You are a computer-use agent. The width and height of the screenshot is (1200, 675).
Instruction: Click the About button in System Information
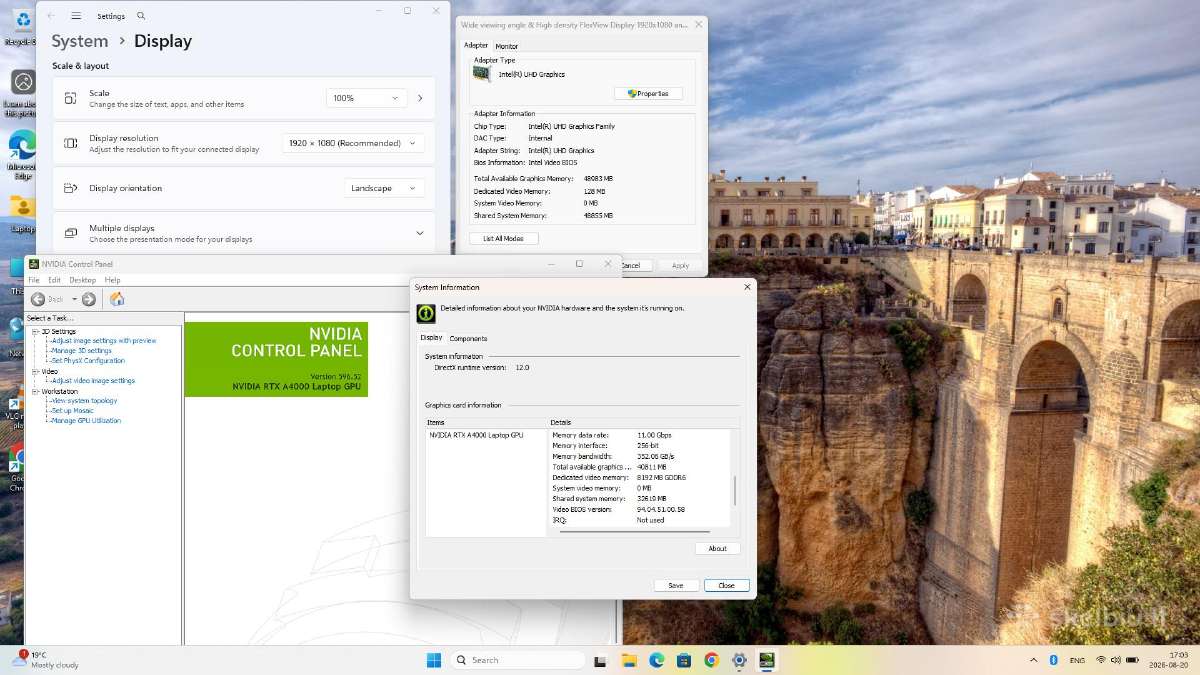click(718, 548)
